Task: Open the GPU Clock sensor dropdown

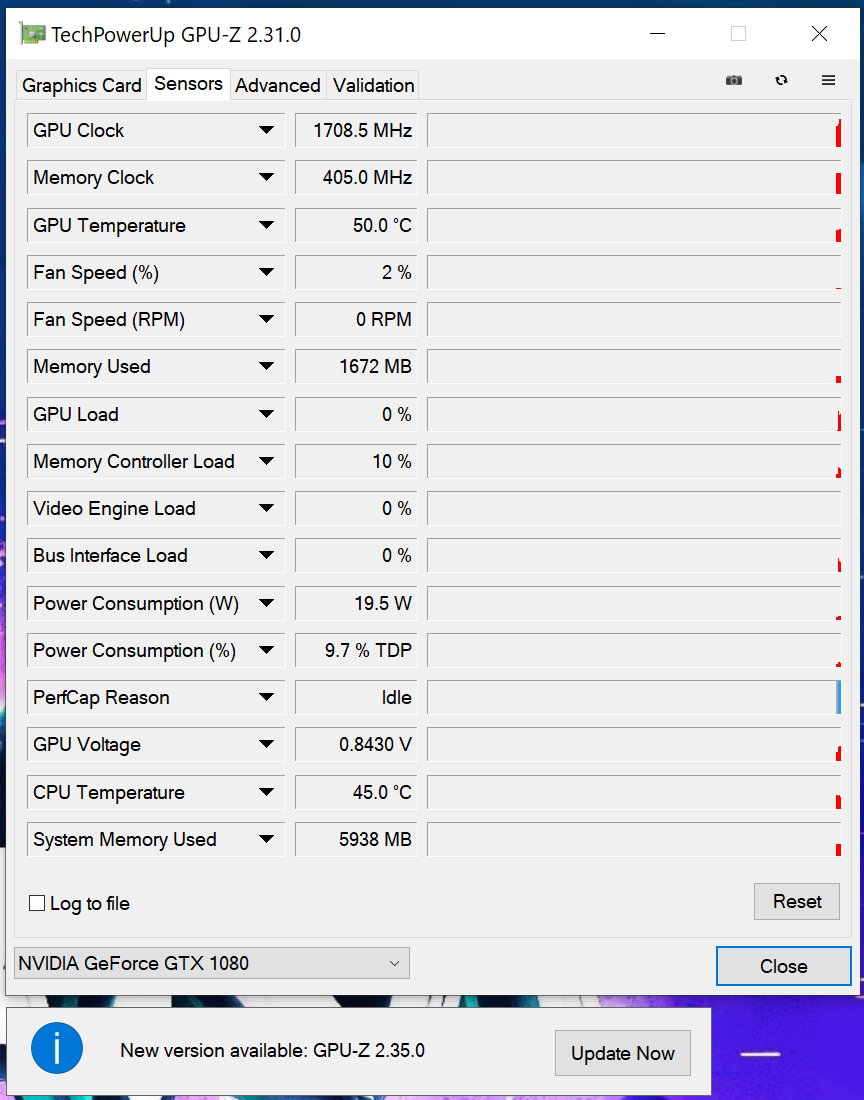Action: (x=266, y=130)
